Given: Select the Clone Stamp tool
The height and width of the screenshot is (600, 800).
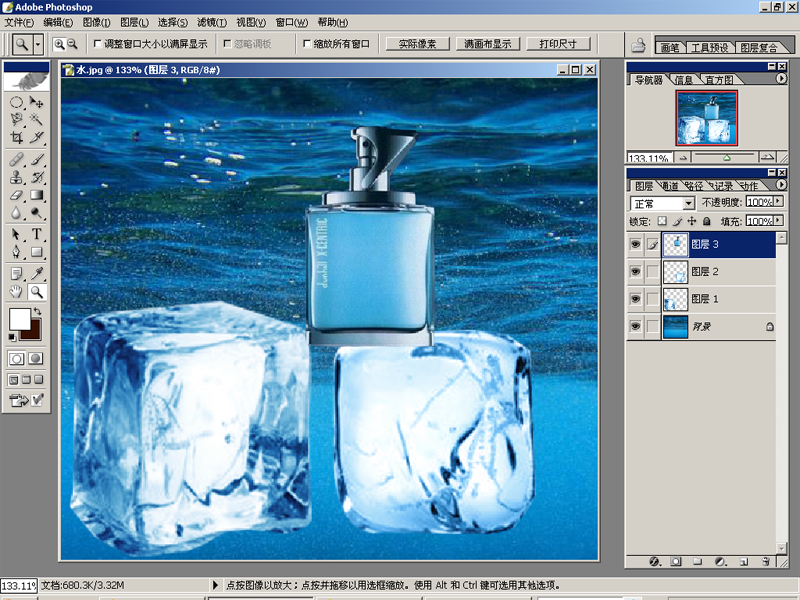Looking at the screenshot, I should [x=16, y=177].
